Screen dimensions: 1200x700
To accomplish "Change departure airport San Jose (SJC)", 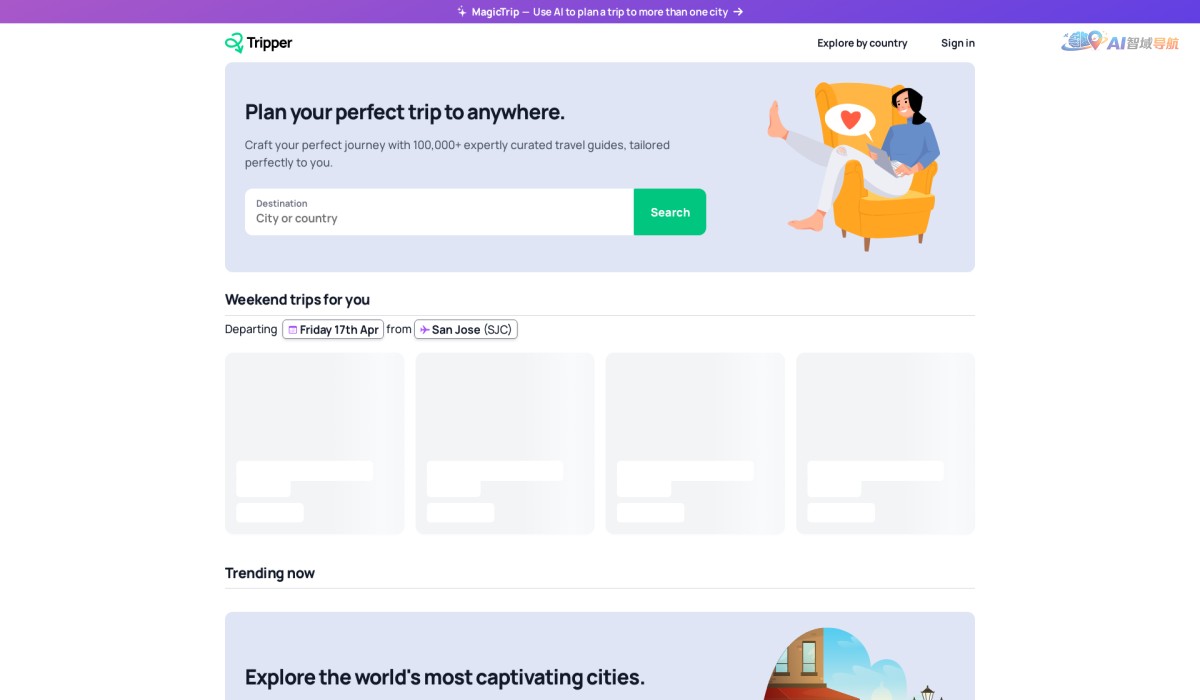I will [x=466, y=329].
